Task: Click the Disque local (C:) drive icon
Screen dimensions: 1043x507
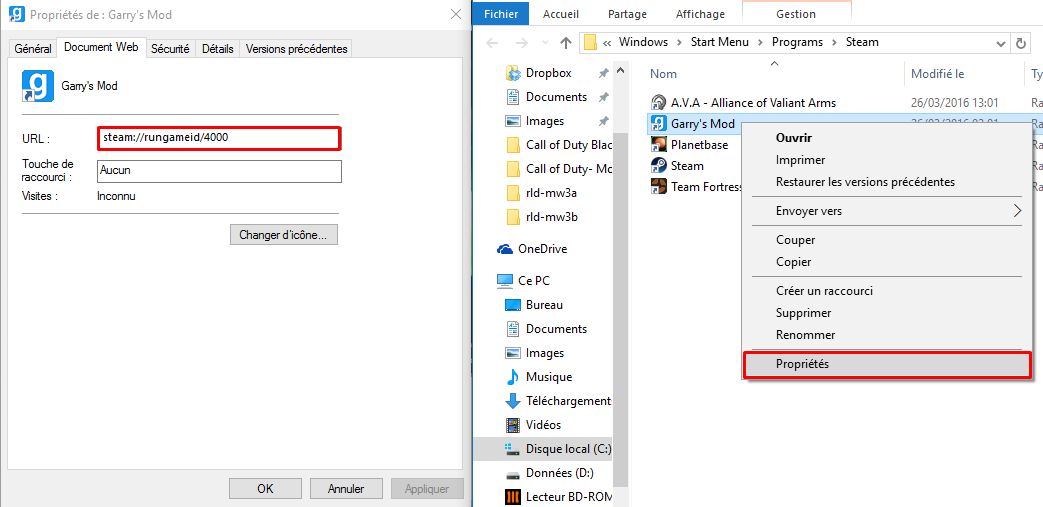Action: tap(513, 449)
